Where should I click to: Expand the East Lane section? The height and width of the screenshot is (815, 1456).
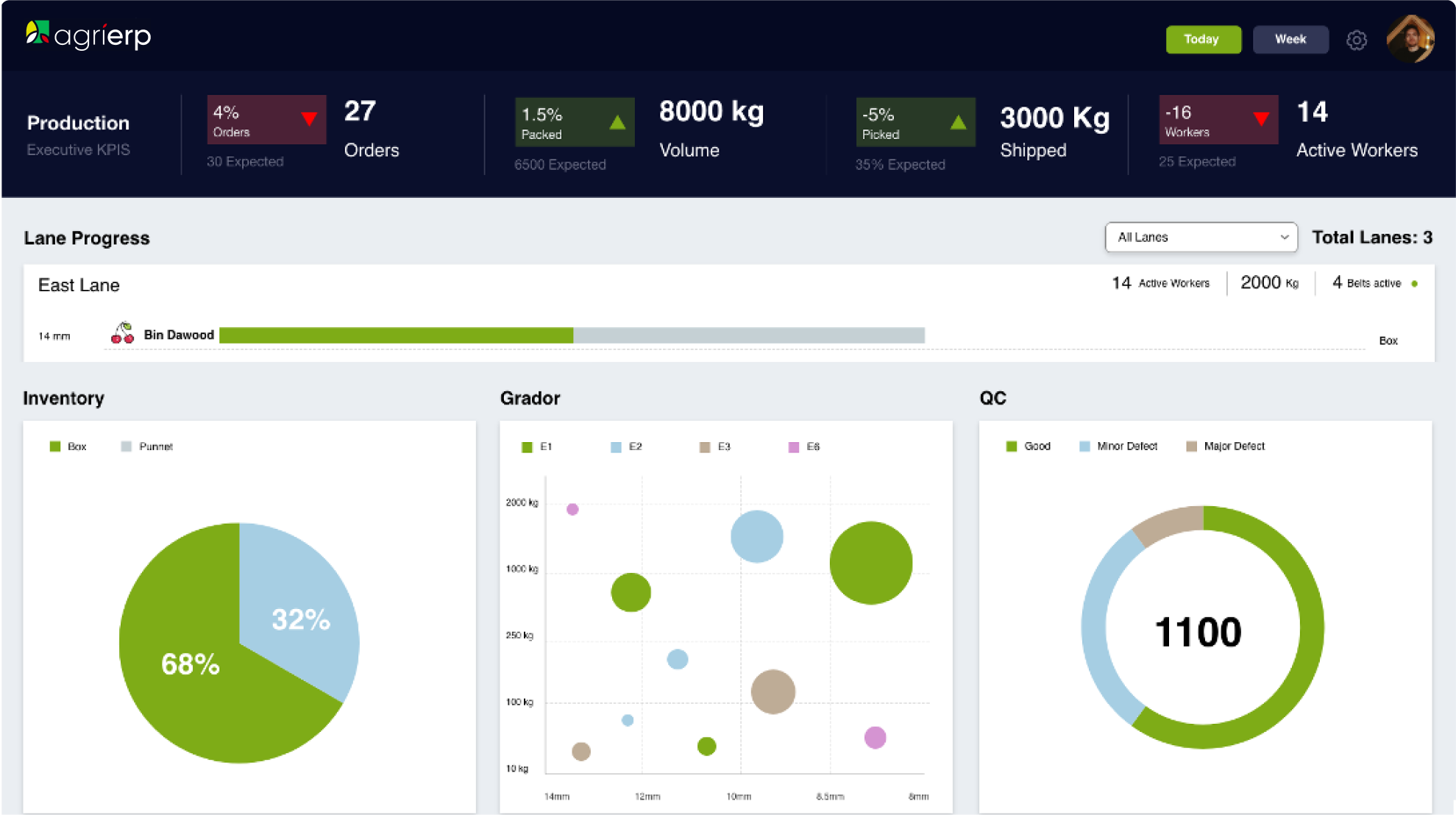79,285
